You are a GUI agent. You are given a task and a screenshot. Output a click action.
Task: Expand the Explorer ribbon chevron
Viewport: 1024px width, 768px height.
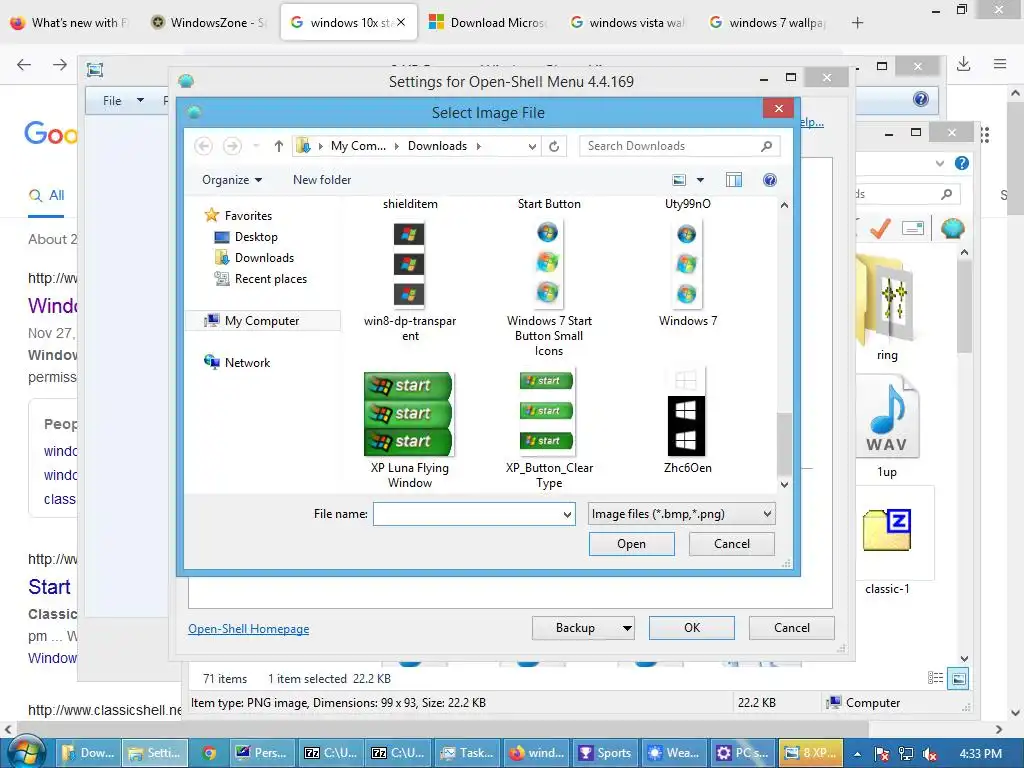tap(939, 163)
